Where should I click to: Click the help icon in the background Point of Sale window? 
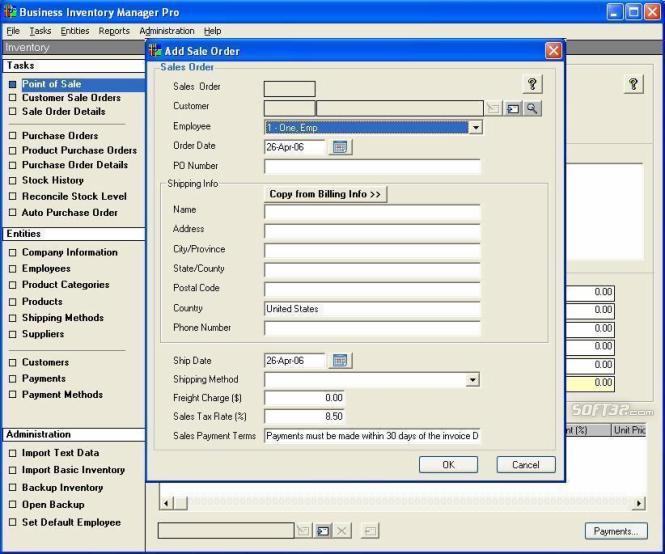(x=634, y=84)
